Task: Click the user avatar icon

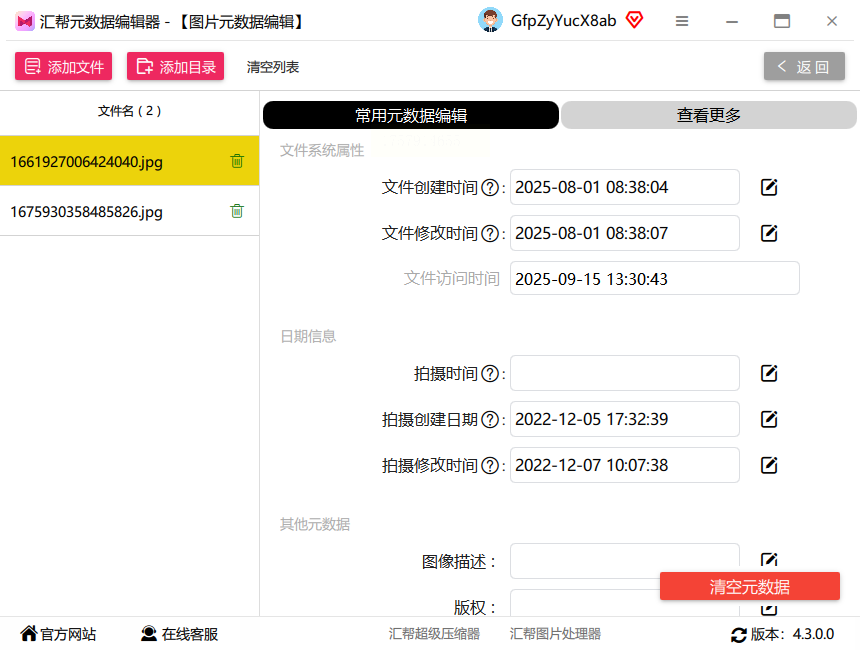Action: coord(490,20)
